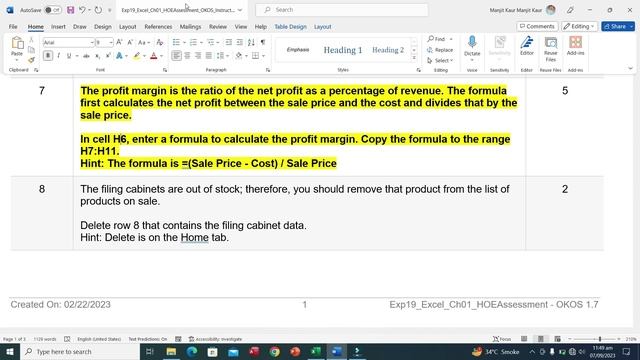This screenshot has height=360, width=640.
Task: Start Dictate microphone
Action: pos(472,46)
